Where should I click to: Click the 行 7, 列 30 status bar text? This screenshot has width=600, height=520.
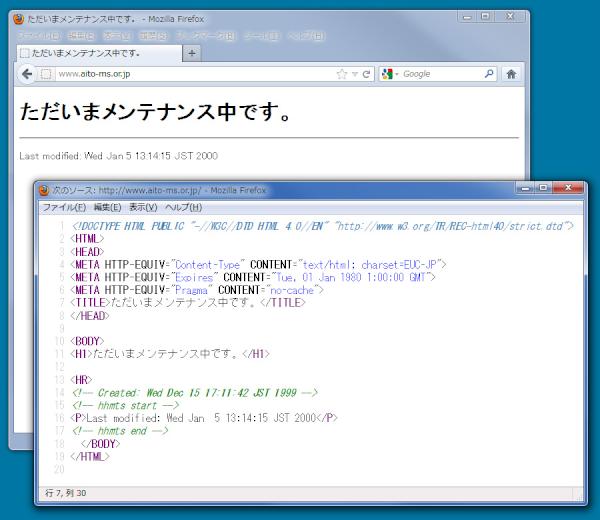click(x=65, y=493)
